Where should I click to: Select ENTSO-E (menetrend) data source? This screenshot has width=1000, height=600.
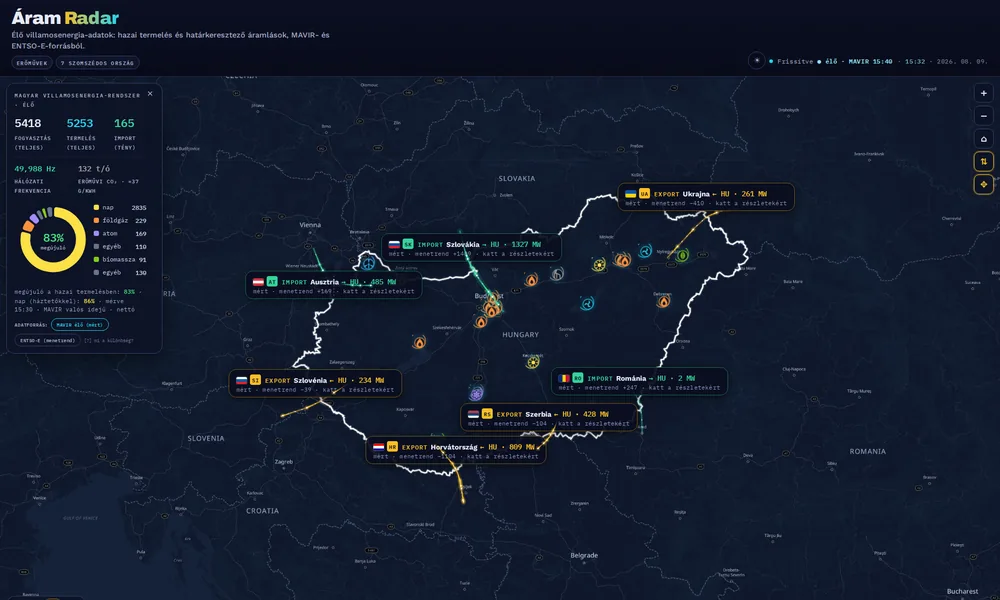coord(47,340)
